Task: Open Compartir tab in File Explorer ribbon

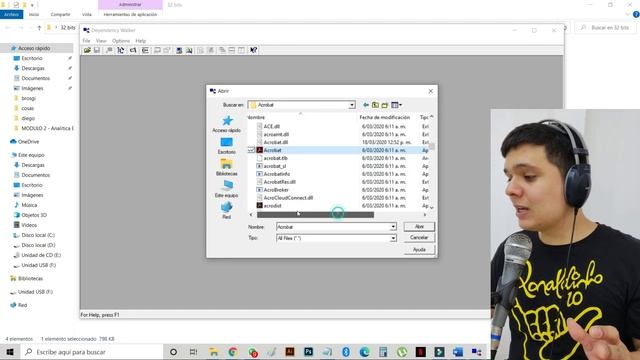Action: click(60, 14)
